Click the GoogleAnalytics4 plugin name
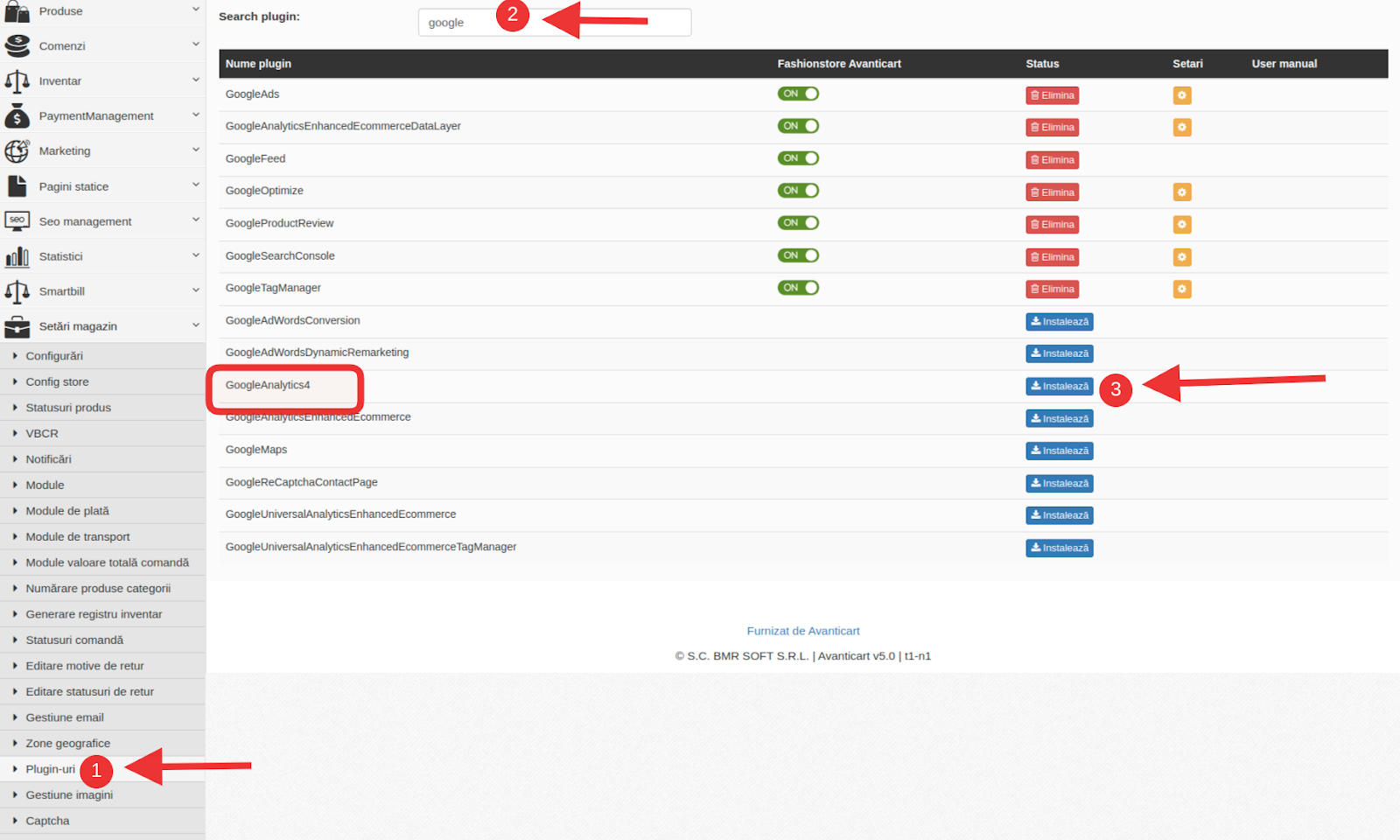The height and width of the screenshot is (840, 1400). click(x=268, y=385)
